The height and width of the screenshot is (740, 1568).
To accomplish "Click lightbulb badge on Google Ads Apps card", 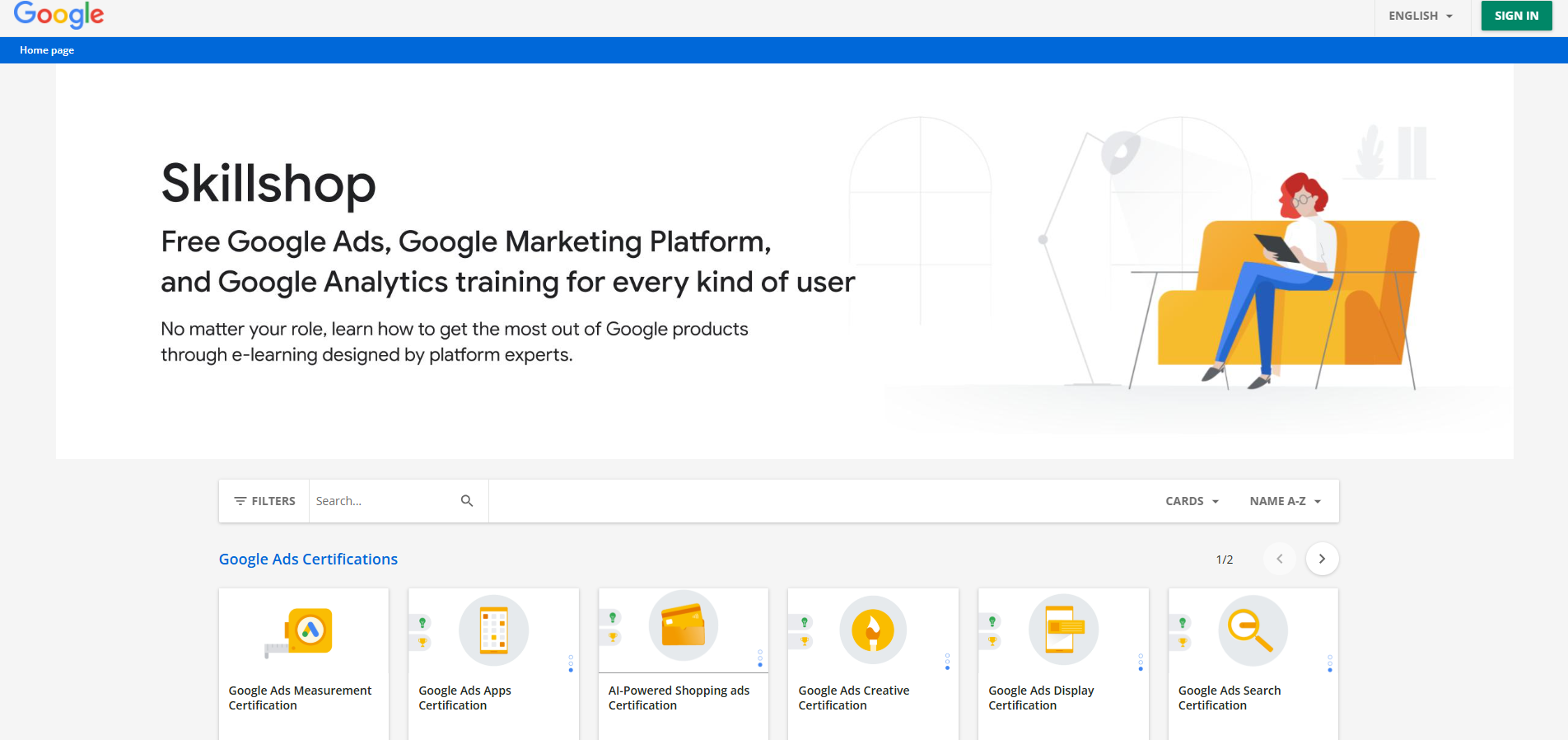I will click(x=422, y=623).
